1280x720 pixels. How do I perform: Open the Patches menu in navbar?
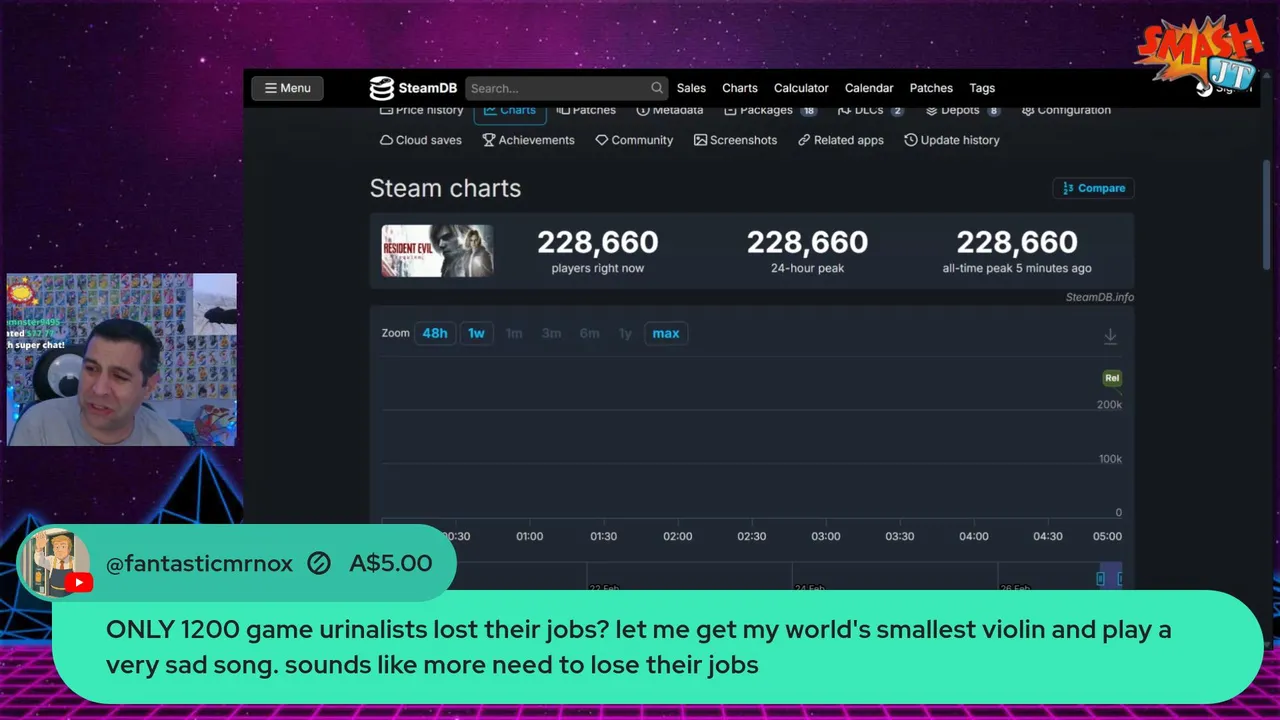click(931, 88)
